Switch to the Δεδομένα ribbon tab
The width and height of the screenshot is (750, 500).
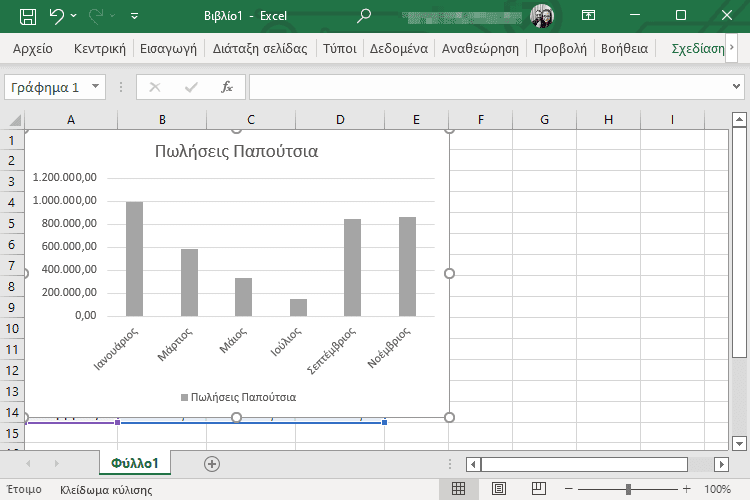pos(399,48)
